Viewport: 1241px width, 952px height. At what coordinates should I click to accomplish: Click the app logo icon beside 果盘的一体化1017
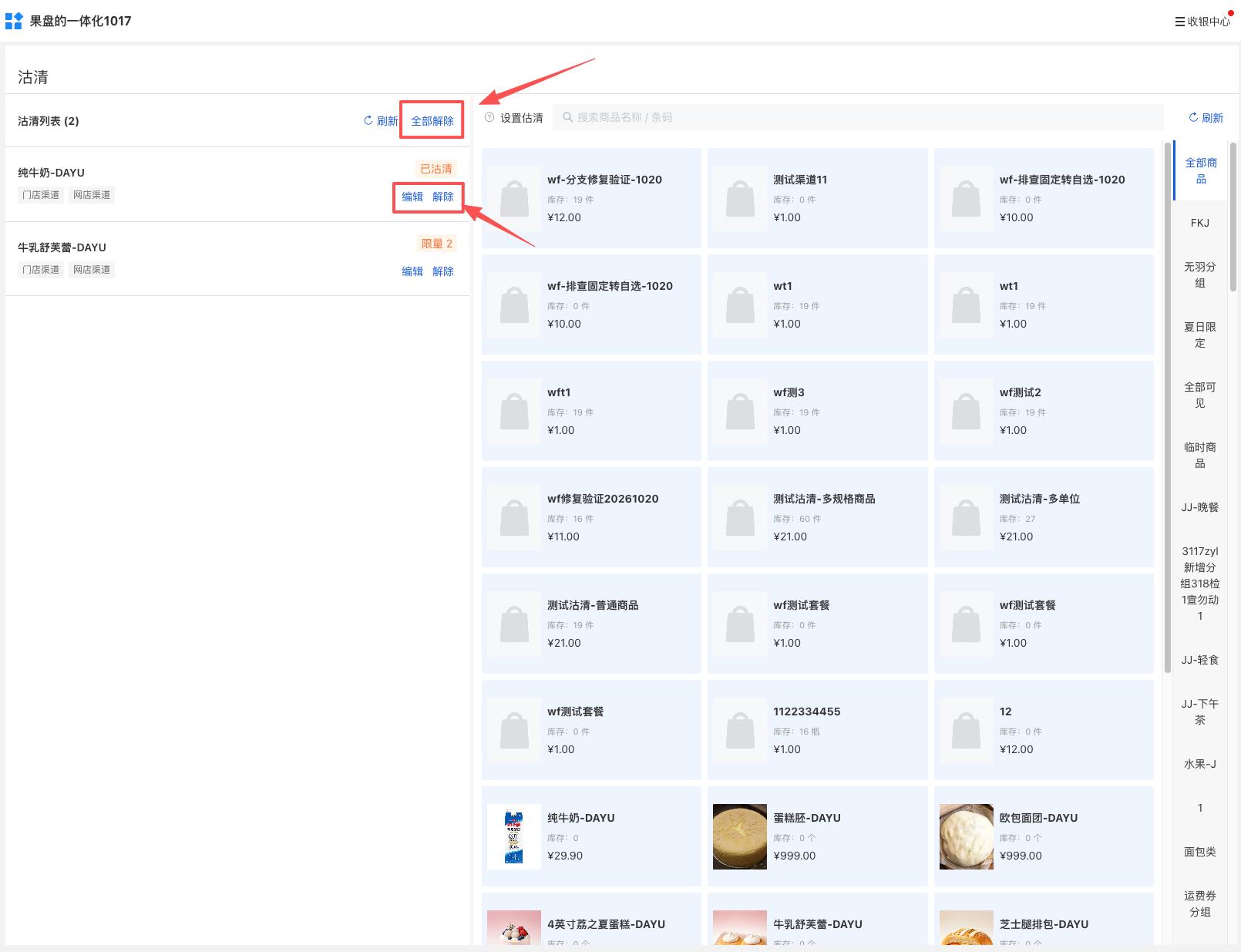pyautogui.click(x=14, y=21)
